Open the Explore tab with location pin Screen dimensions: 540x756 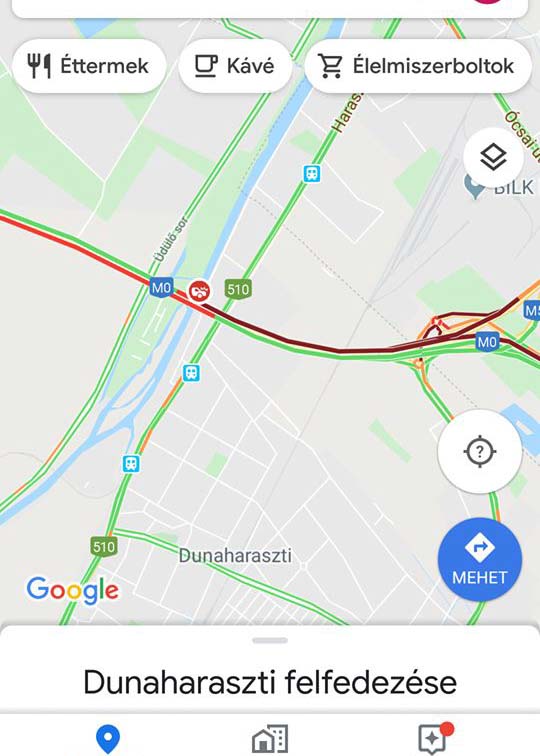[108, 740]
